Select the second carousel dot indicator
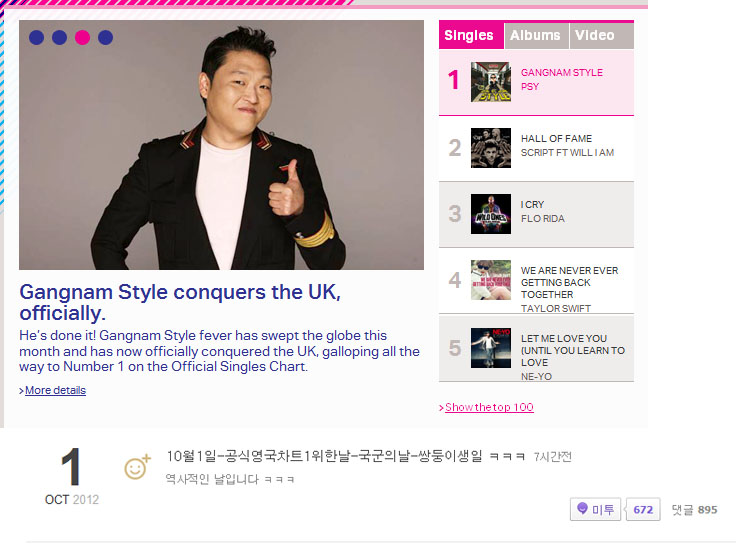Screen dimensions: 753x555 point(60,37)
